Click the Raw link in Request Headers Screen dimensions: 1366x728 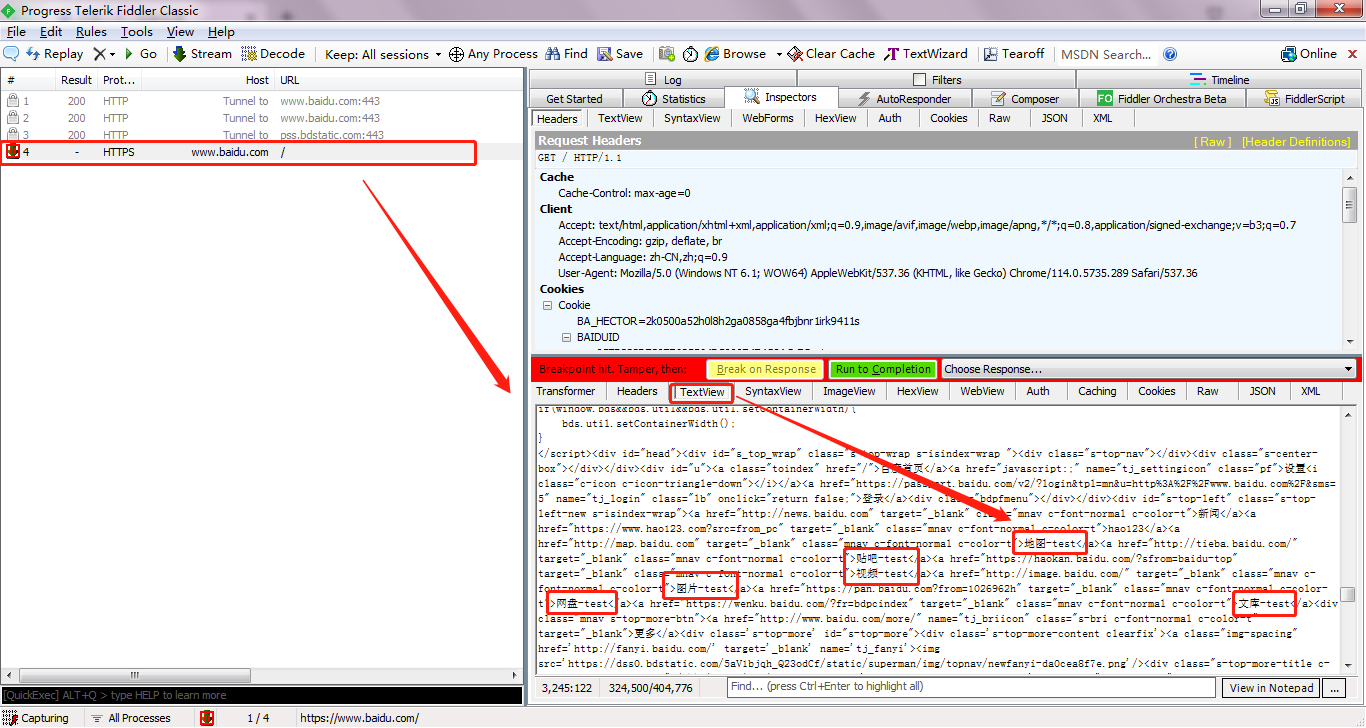click(1213, 142)
